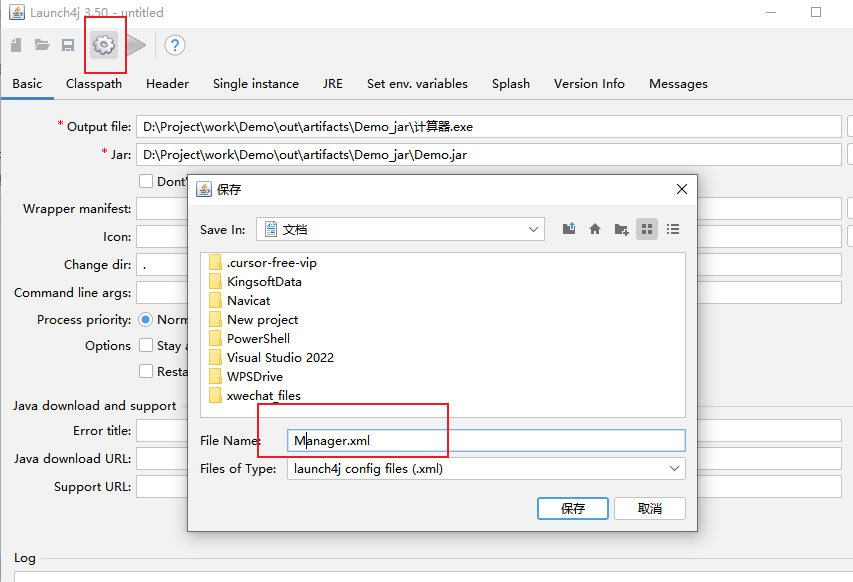The image size is (853, 582).
Task: Click the Output file path field
Action: coord(489,127)
